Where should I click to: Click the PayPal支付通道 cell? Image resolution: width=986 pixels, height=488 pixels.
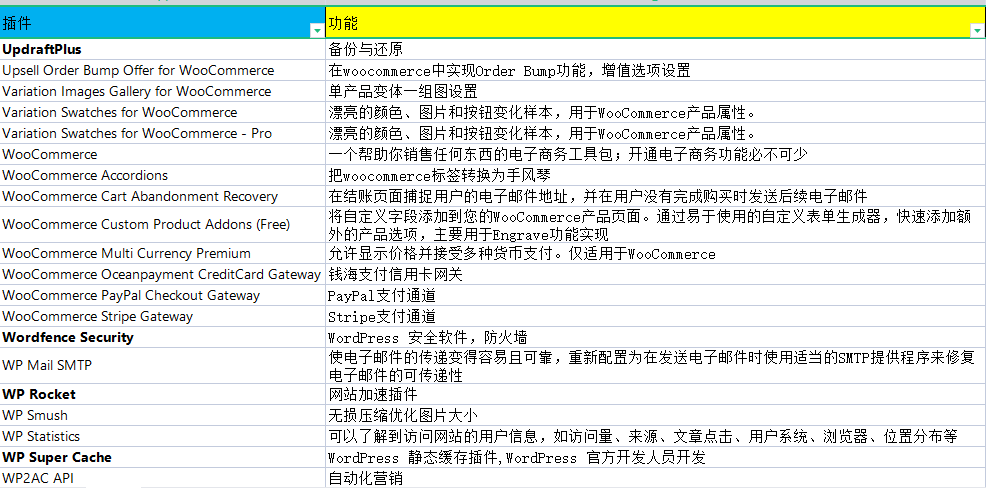(x=656, y=296)
